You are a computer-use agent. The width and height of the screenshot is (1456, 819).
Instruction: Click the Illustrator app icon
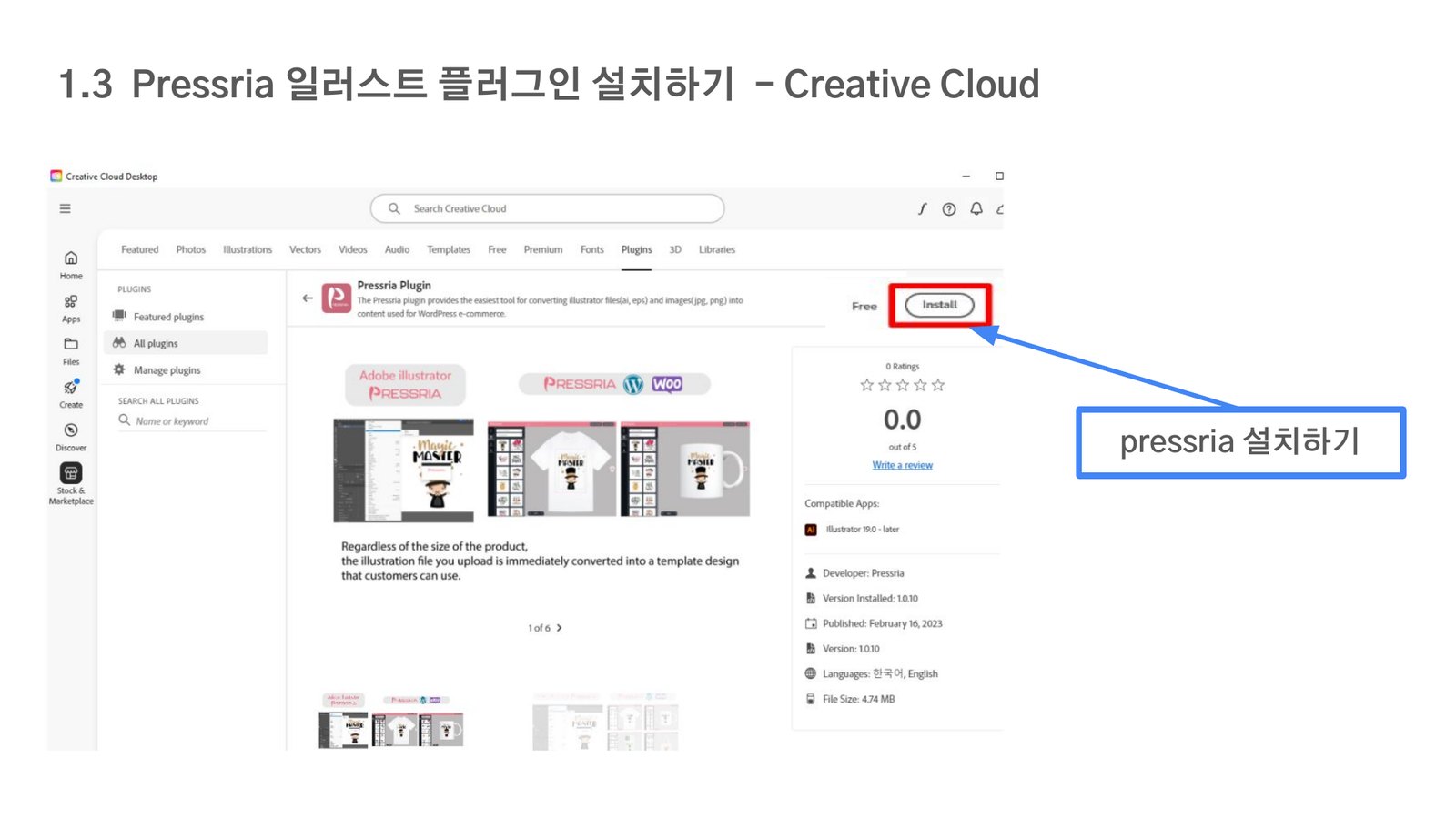point(811,530)
